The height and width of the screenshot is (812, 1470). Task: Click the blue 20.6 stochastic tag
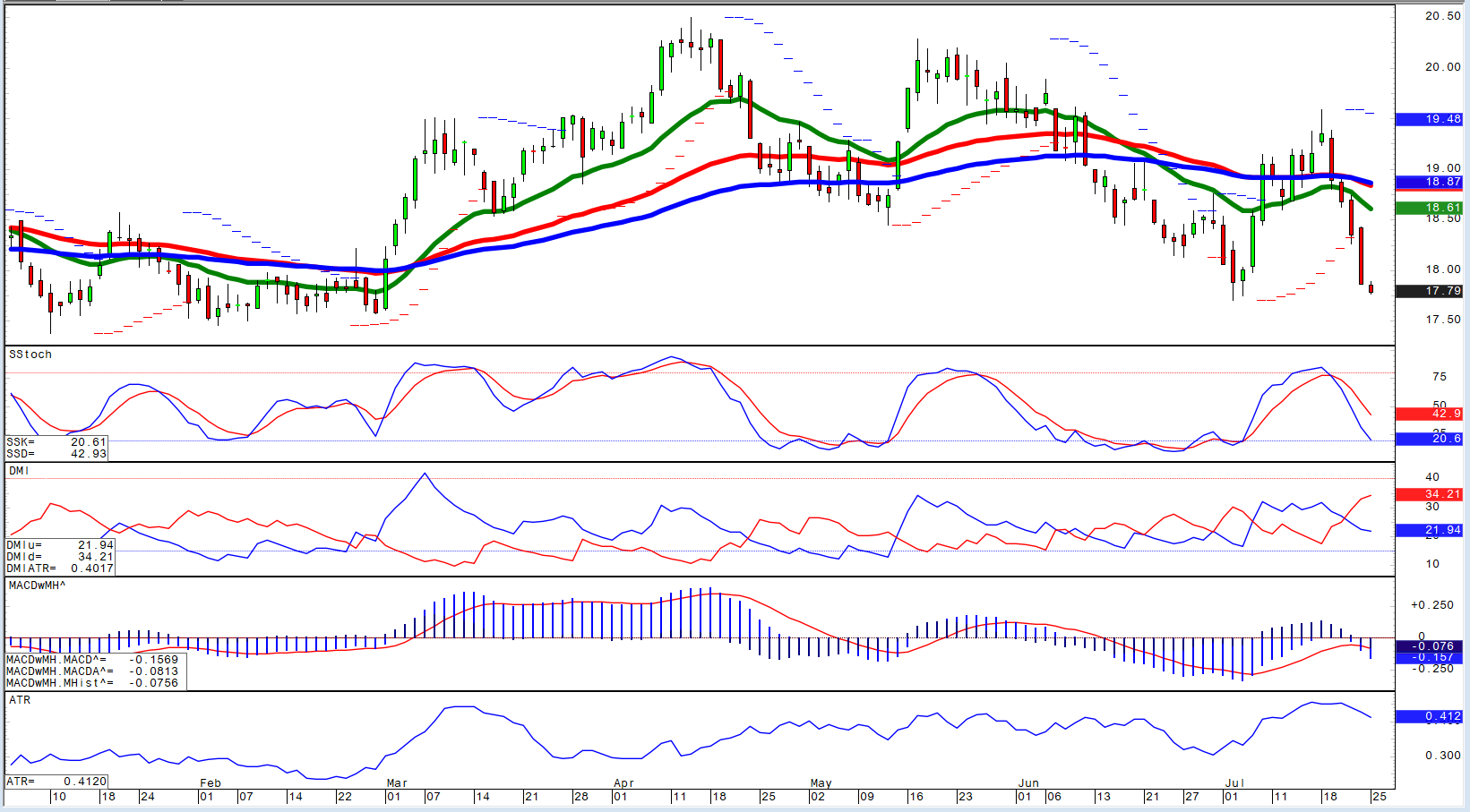pyautogui.click(x=1430, y=439)
